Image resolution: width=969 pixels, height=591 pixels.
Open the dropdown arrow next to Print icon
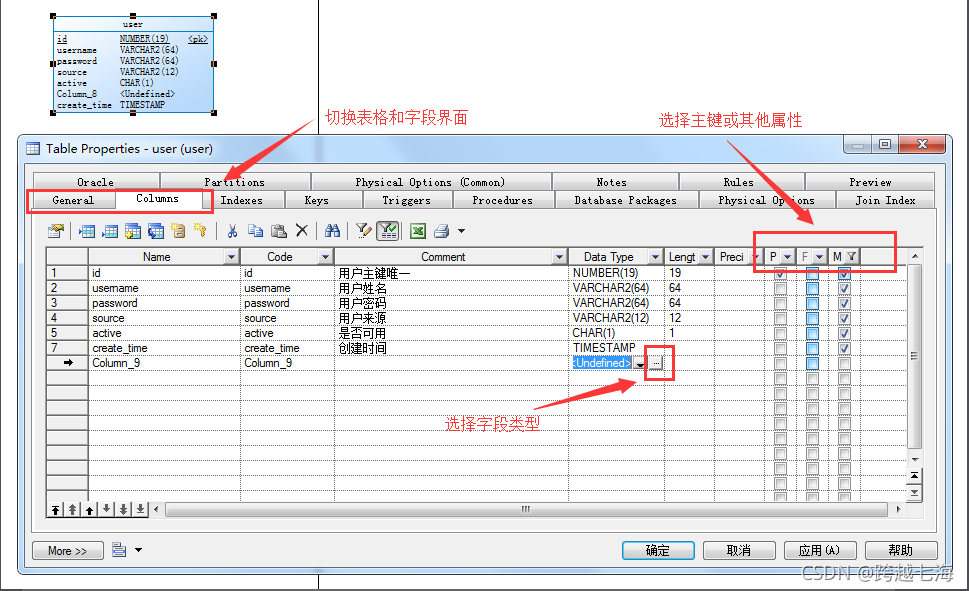point(461,231)
